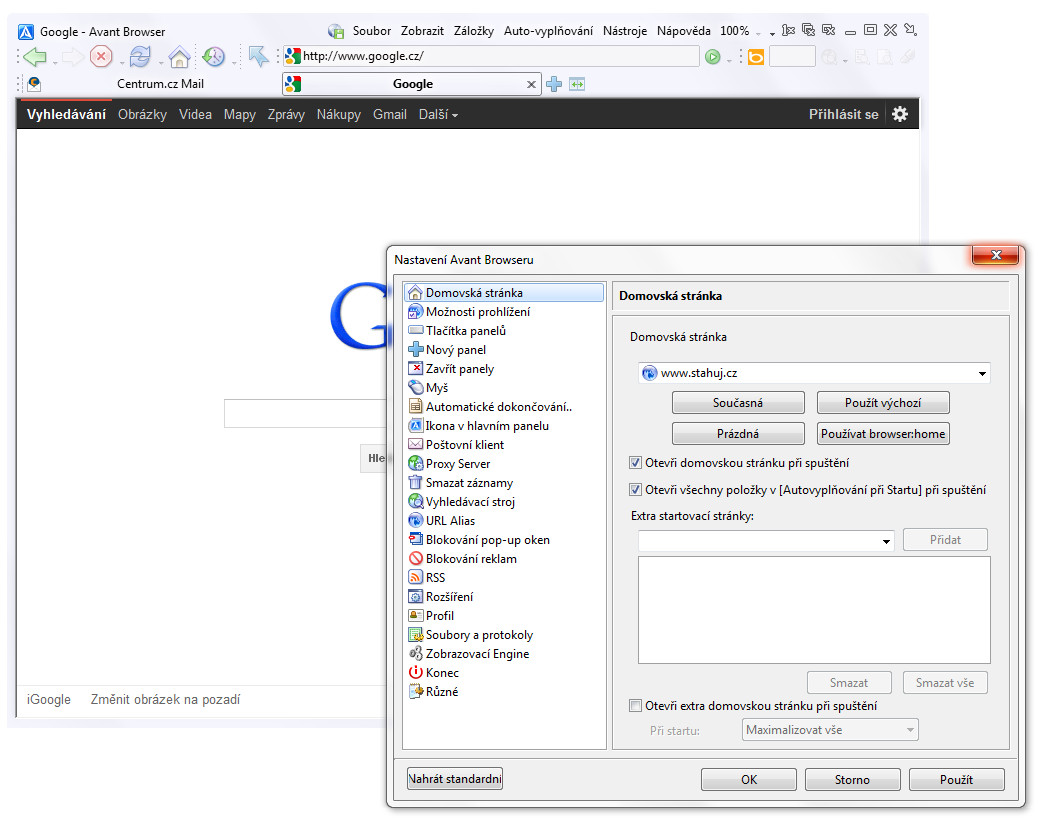Open the Při startu Maximalizovat vše dropdown
1038x820 pixels.
tap(830, 730)
